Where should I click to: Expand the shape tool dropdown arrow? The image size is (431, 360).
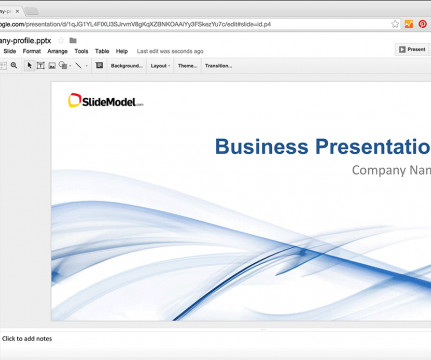coord(70,66)
